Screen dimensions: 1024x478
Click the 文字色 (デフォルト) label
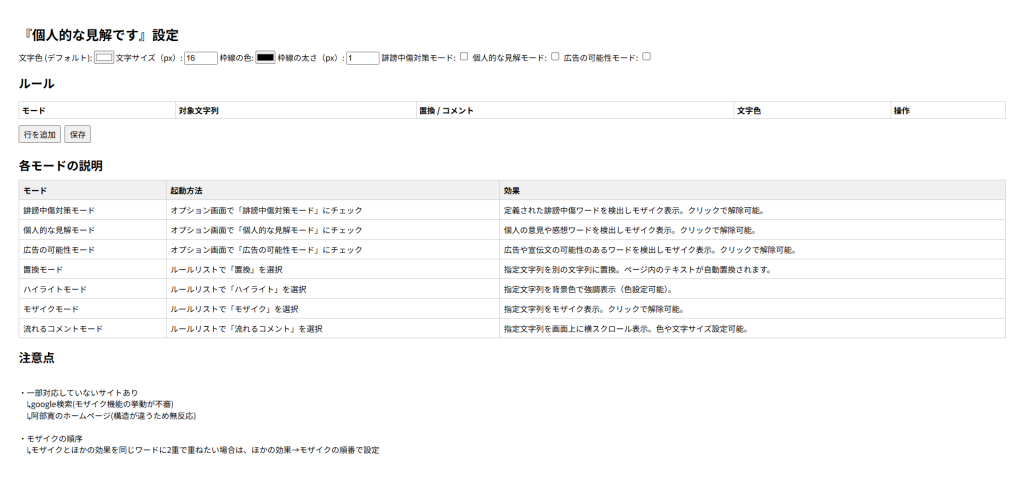pos(56,58)
